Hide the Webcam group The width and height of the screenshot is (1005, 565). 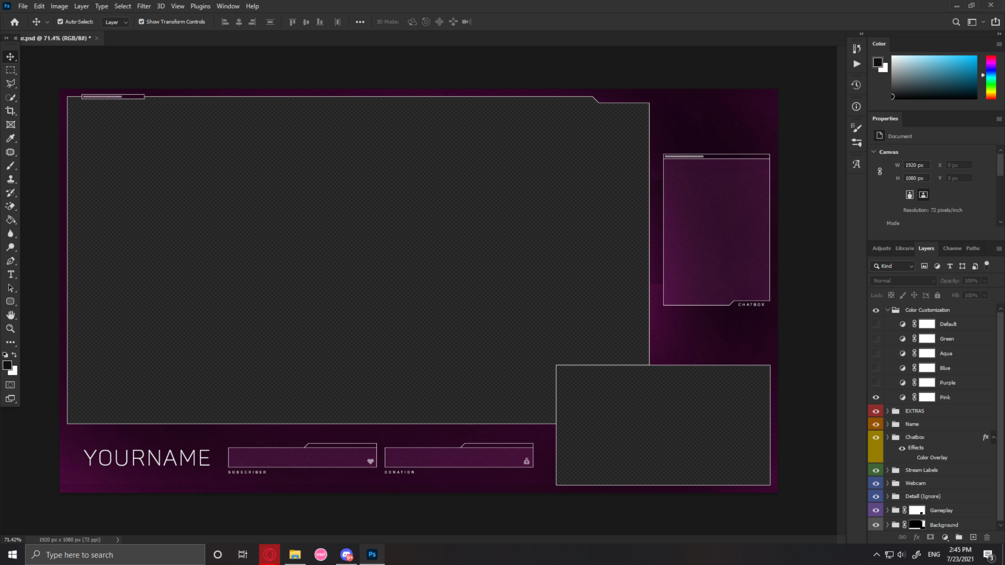876,484
